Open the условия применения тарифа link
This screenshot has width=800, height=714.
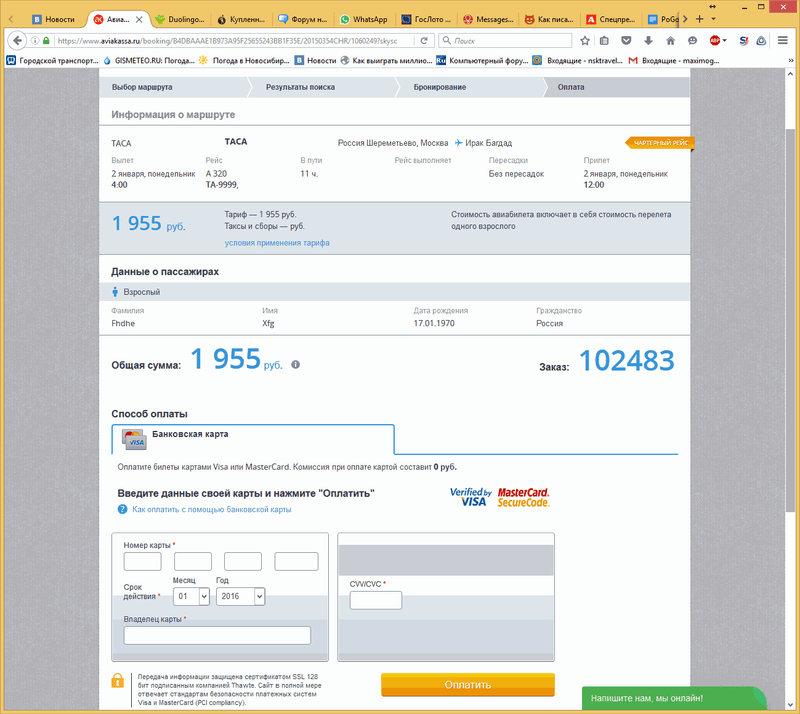coord(277,243)
